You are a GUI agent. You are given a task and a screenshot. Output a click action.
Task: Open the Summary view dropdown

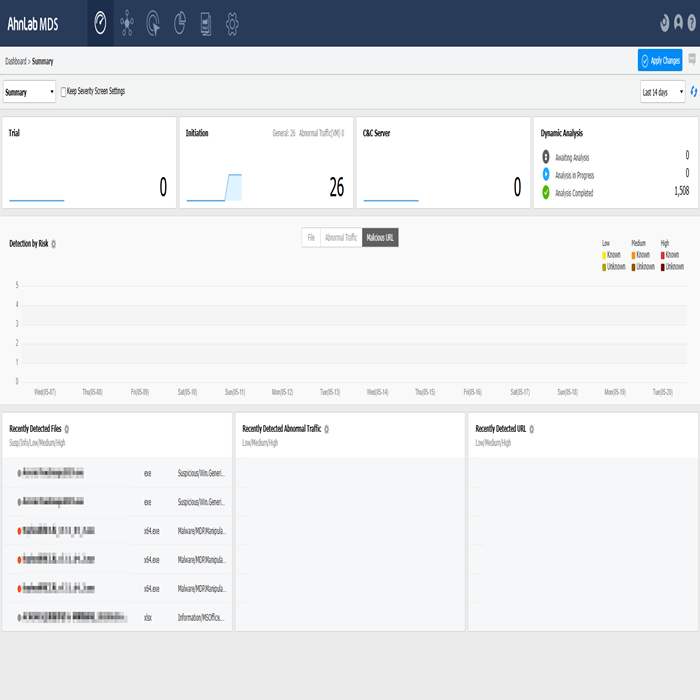click(29, 92)
